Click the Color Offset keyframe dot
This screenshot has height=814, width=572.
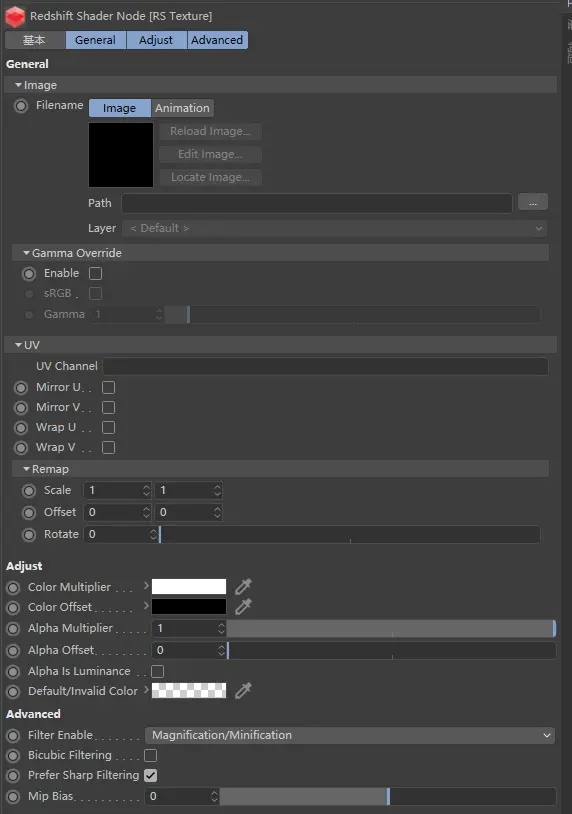pyautogui.click(x=13, y=607)
